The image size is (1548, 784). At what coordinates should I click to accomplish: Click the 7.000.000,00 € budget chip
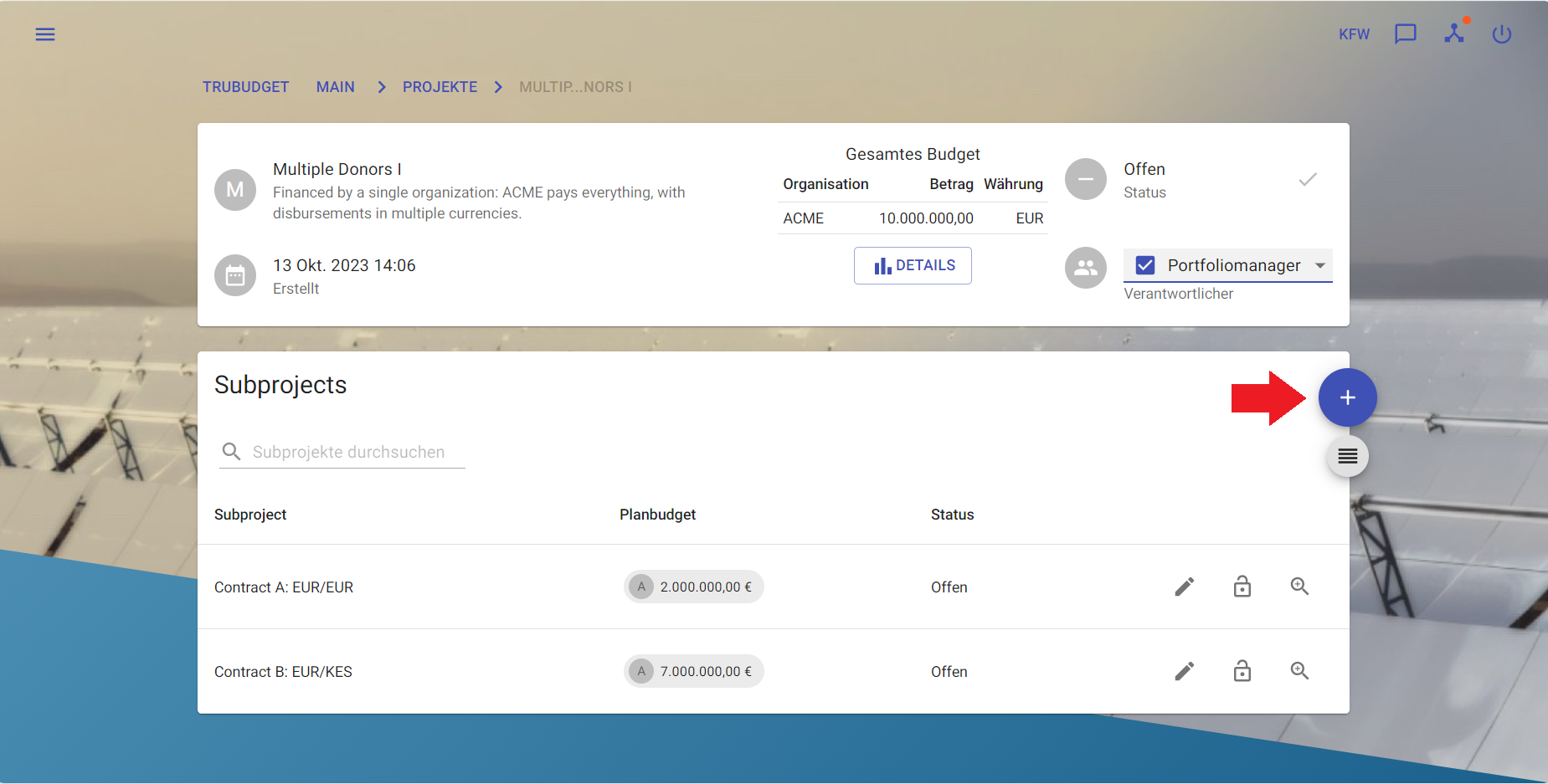pyautogui.click(x=694, y=671)
